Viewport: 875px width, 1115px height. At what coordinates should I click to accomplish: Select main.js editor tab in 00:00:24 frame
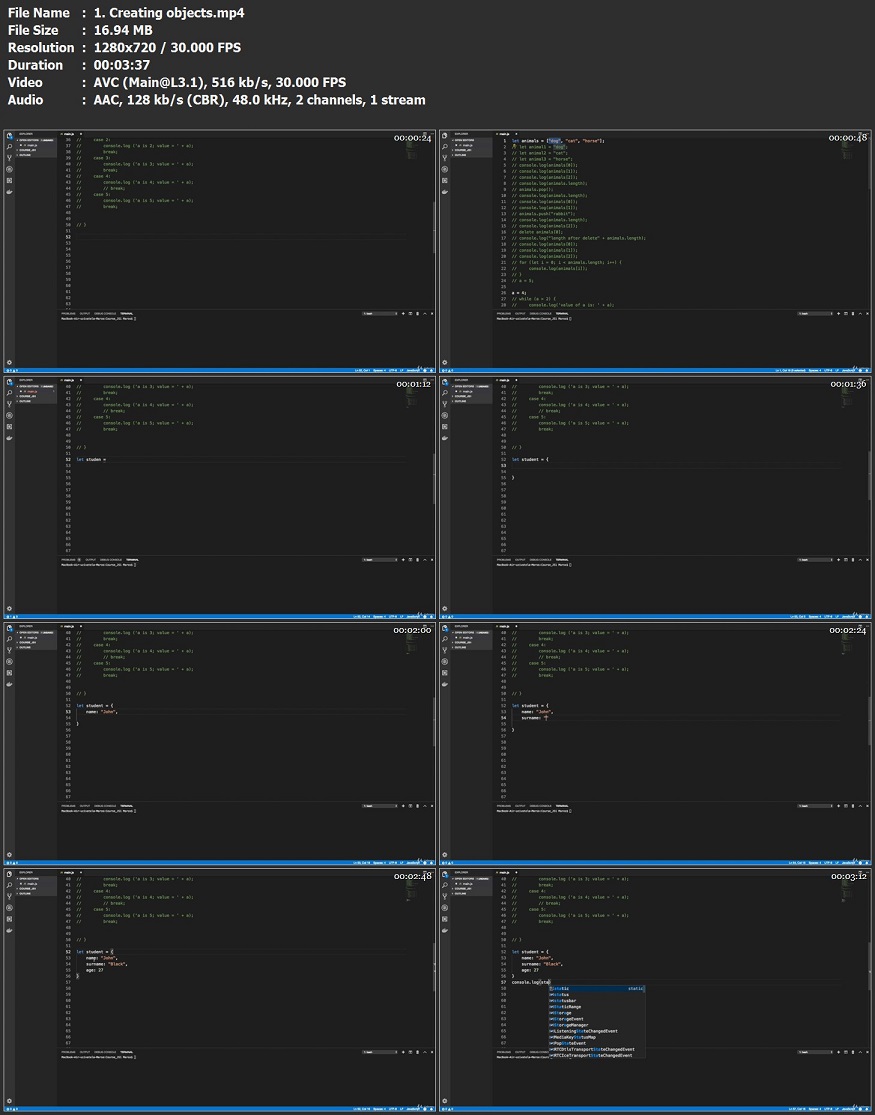coord(71,134)
